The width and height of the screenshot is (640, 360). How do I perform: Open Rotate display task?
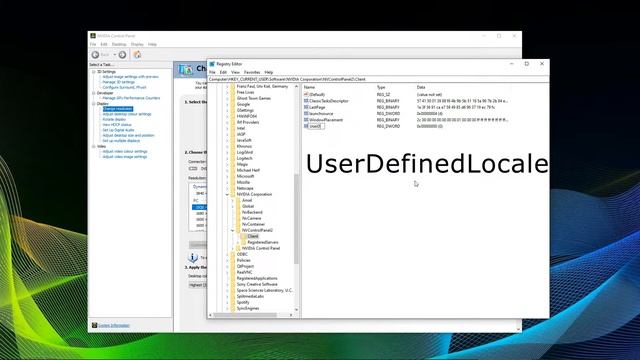coord(114,120)
